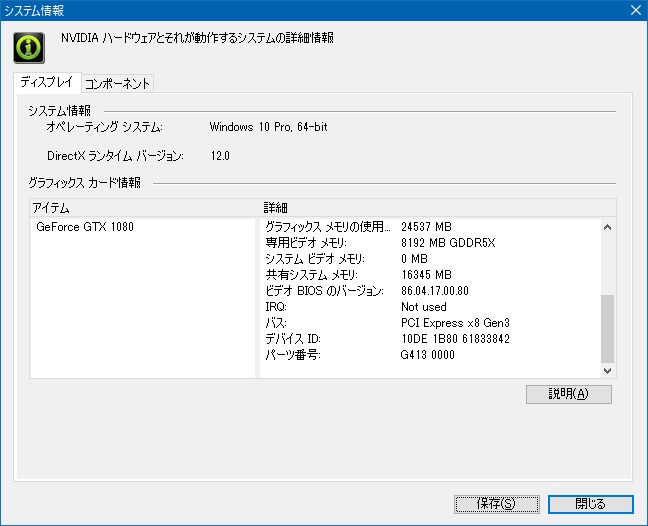The height and width of the screenshot is (526, 648).
Task: Click the details list scroll up arrow
Action: (608, 227)
